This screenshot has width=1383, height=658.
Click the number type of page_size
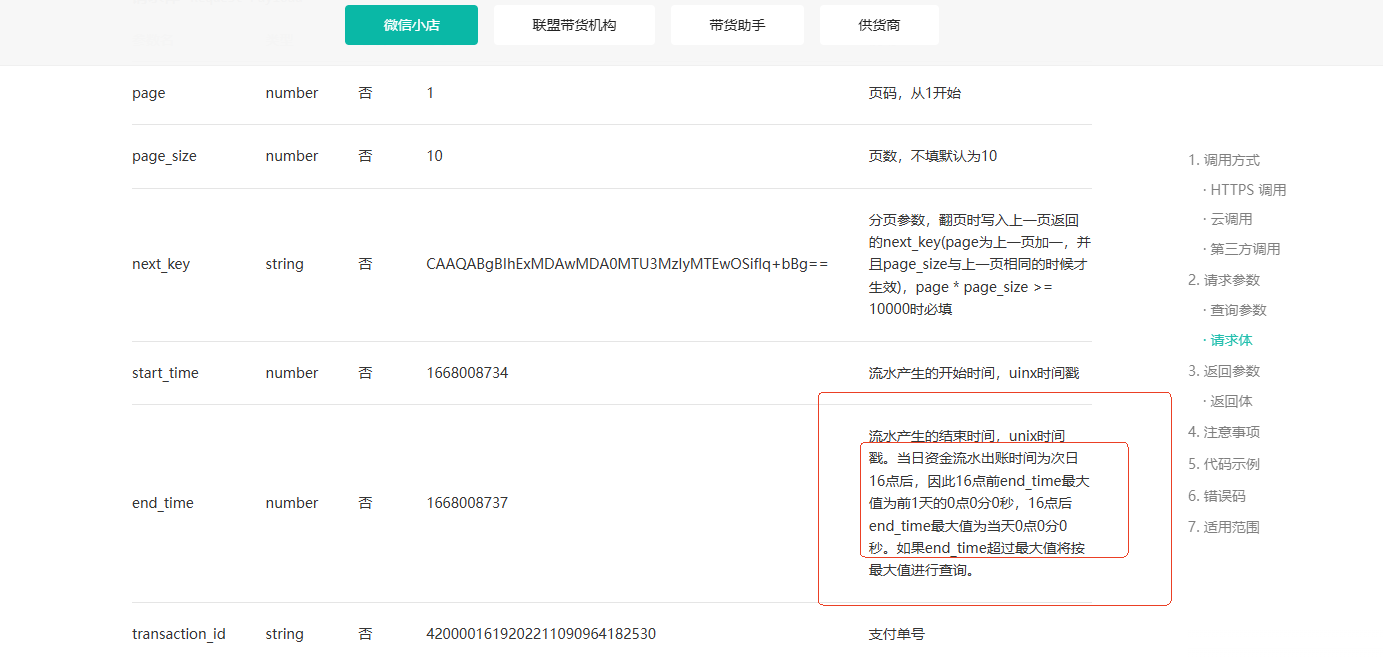click(292, 156)
